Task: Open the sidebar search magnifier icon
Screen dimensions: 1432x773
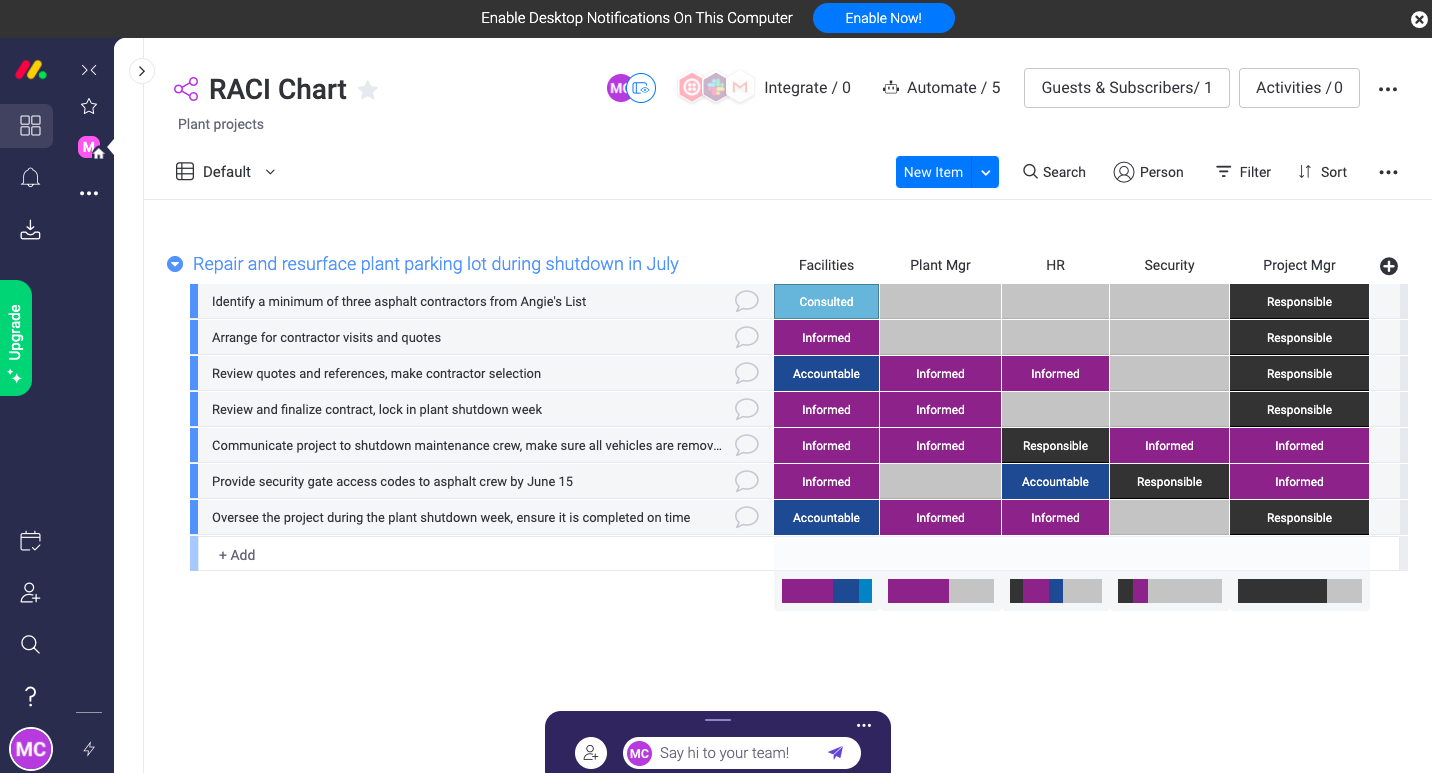Action: pyautogui.click(x=31, y=644)
